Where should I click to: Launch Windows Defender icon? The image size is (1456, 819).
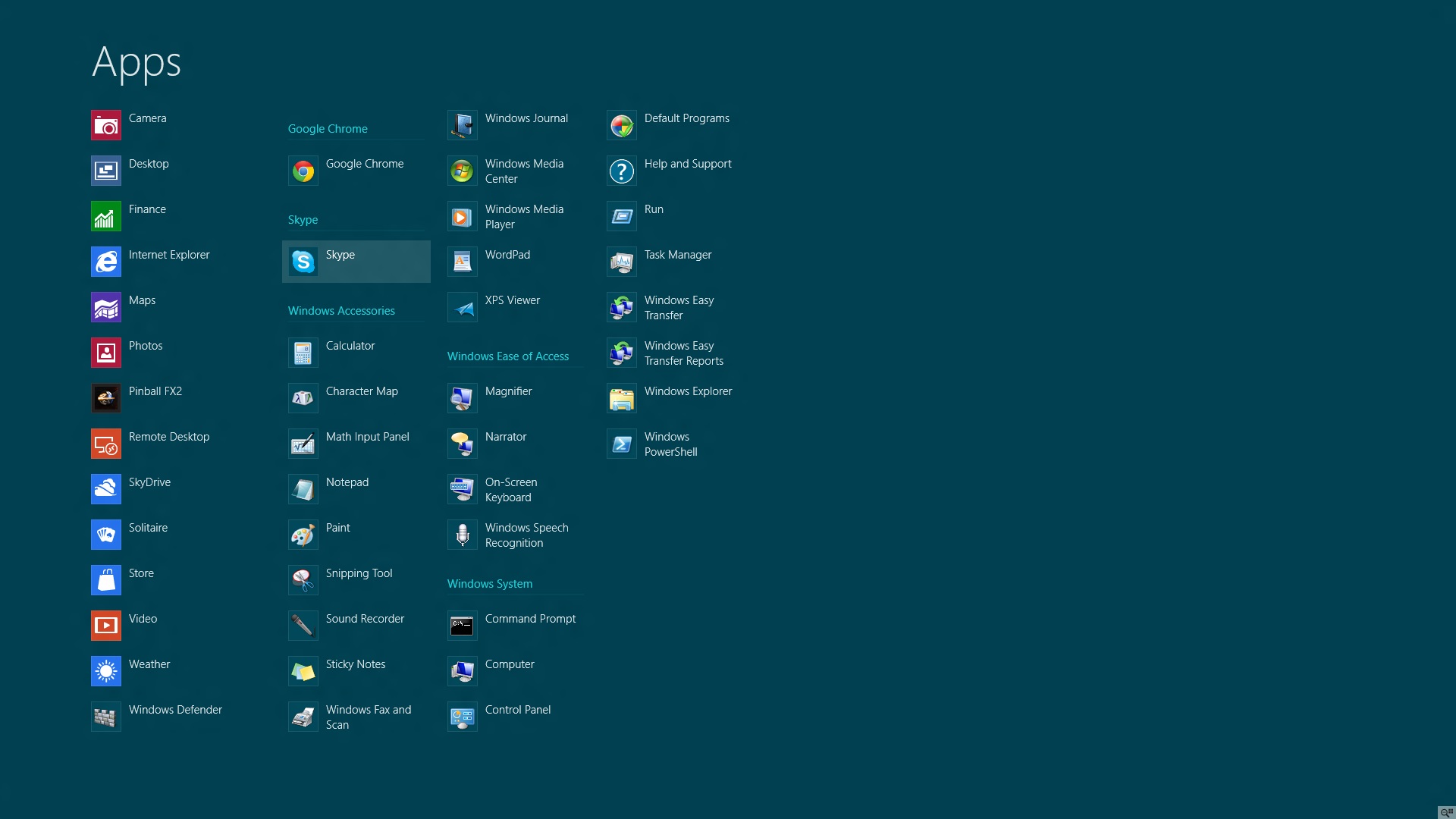point(106,717)
